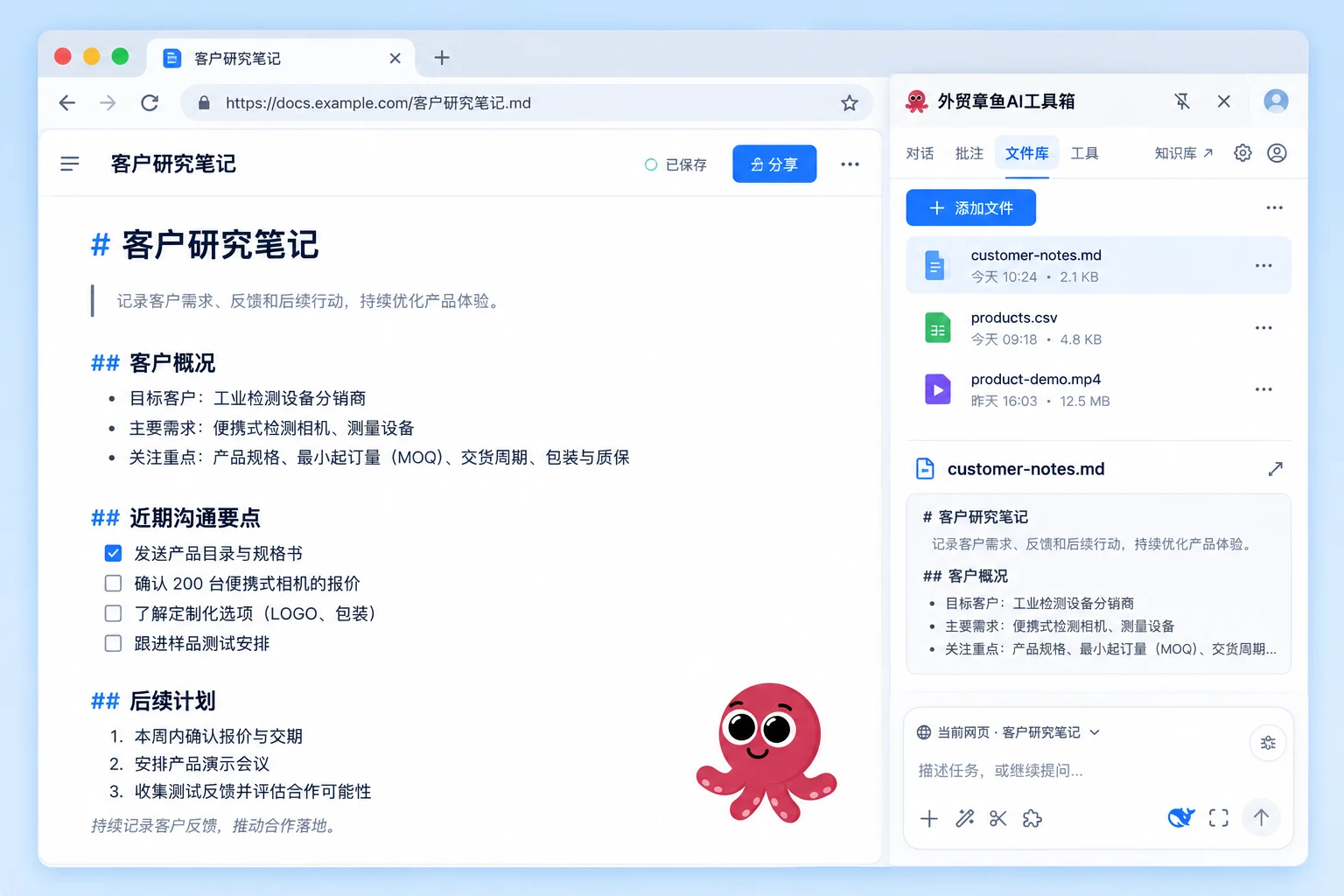This screenshot has width=1344, height=896.
Task: Click the fullscreen capture brackets icon
Action: [x=1218, y=818]
